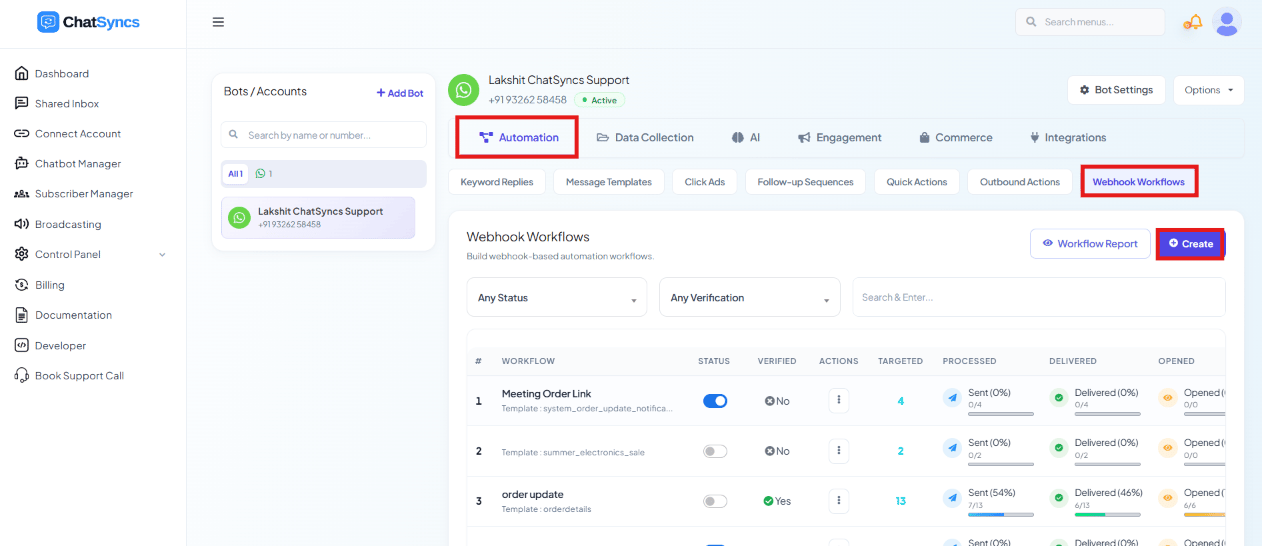Screen dimensions: 1262x546
Task: Open Message Templates sub-tab
Action: [x=608, y=182]
